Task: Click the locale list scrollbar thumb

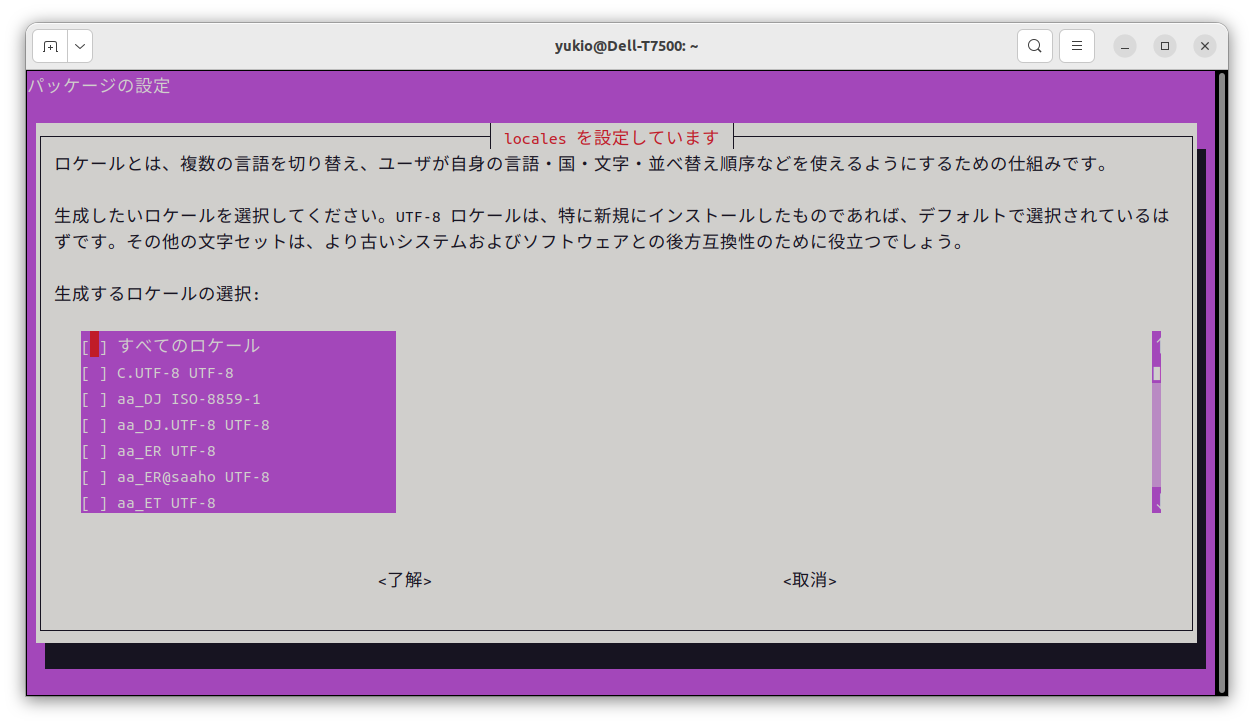Action: [x=1155, y=375]
